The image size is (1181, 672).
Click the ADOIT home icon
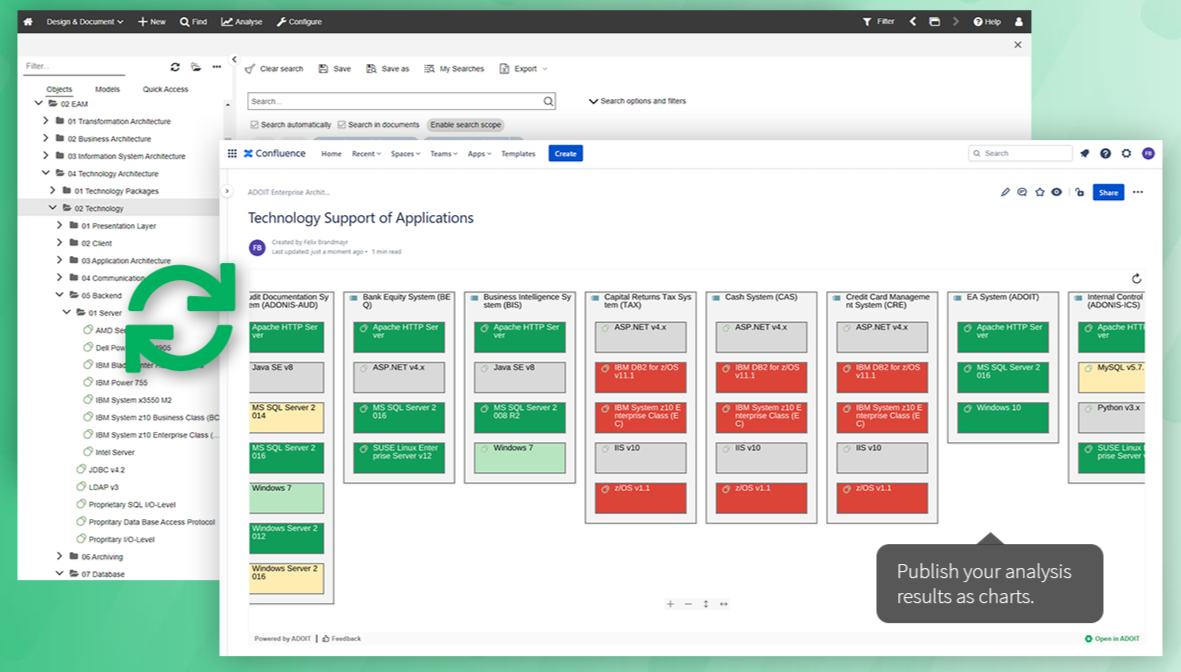pyautogui.click(x=28, y=21)
